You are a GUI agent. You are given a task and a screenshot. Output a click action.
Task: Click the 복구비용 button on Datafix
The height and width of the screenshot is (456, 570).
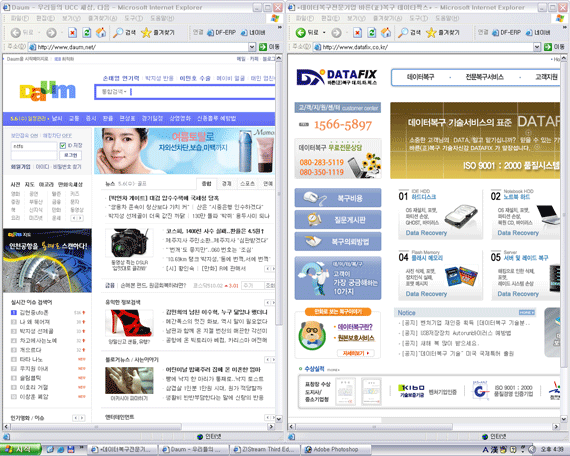338,198
